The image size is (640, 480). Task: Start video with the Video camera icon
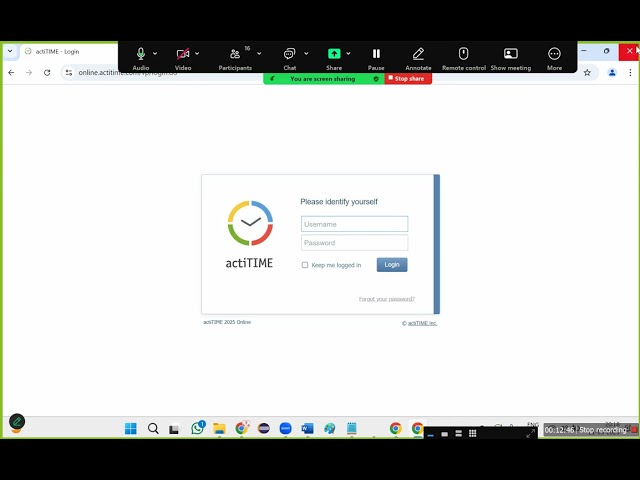tap(182, 54)
